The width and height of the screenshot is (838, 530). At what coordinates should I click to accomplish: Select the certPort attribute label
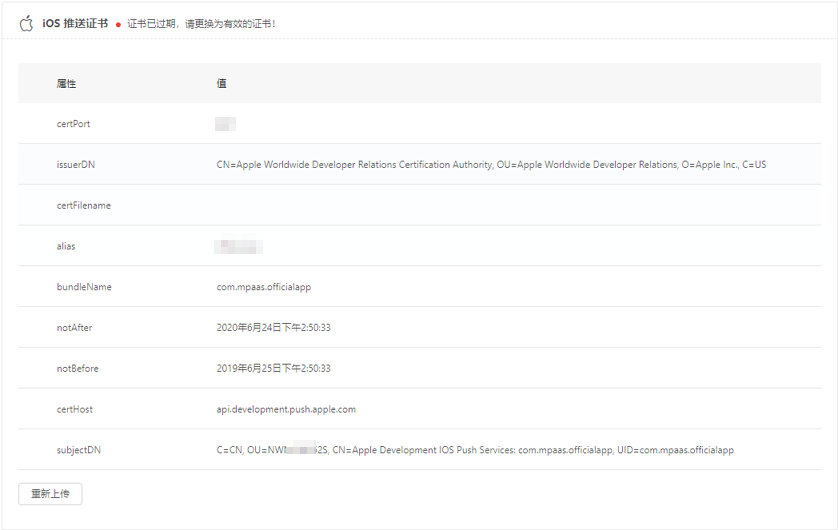coord(73,124)
